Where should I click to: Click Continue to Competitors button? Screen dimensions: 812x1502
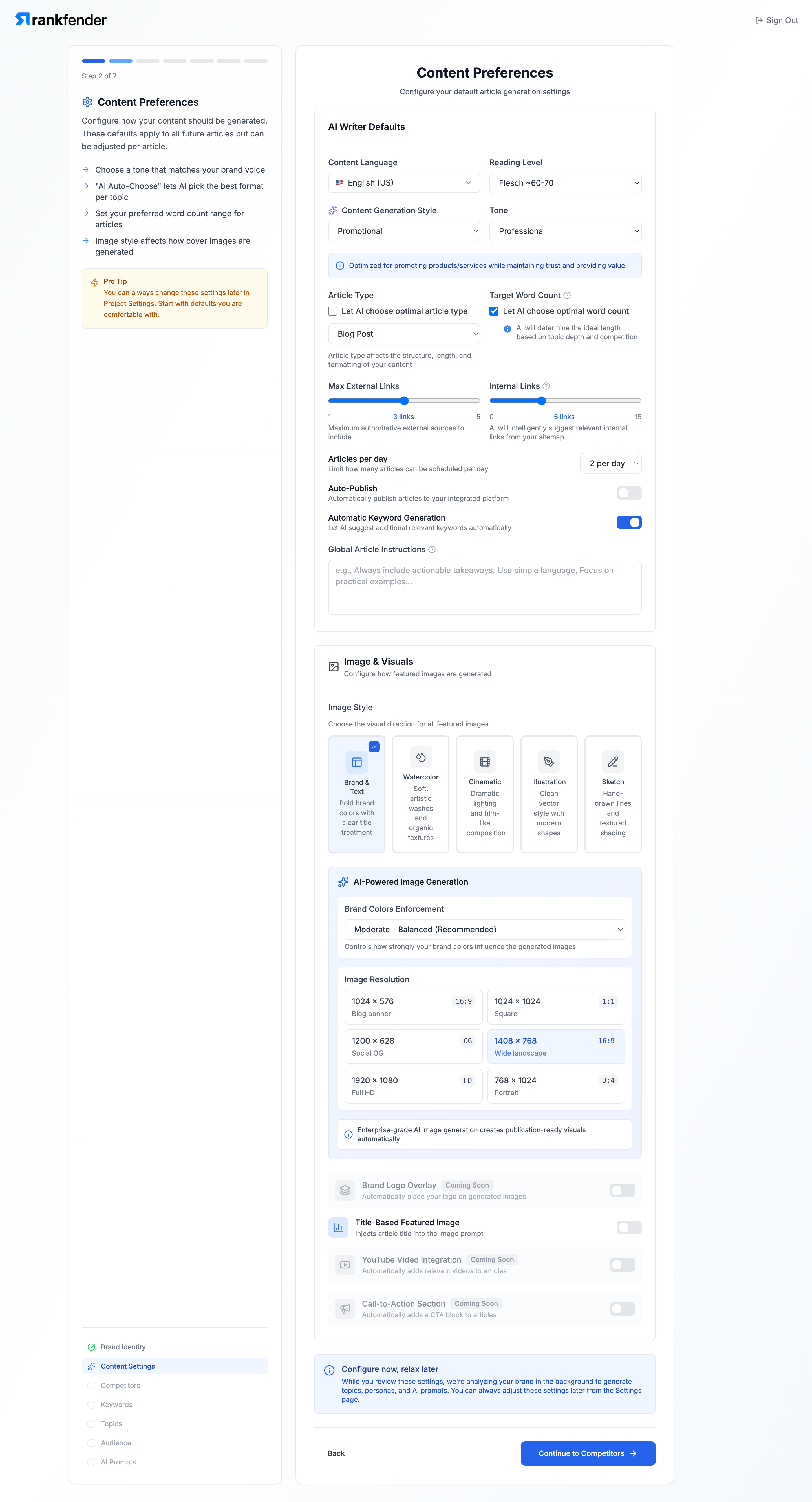pyautogui.click(x=588, y=1453)
